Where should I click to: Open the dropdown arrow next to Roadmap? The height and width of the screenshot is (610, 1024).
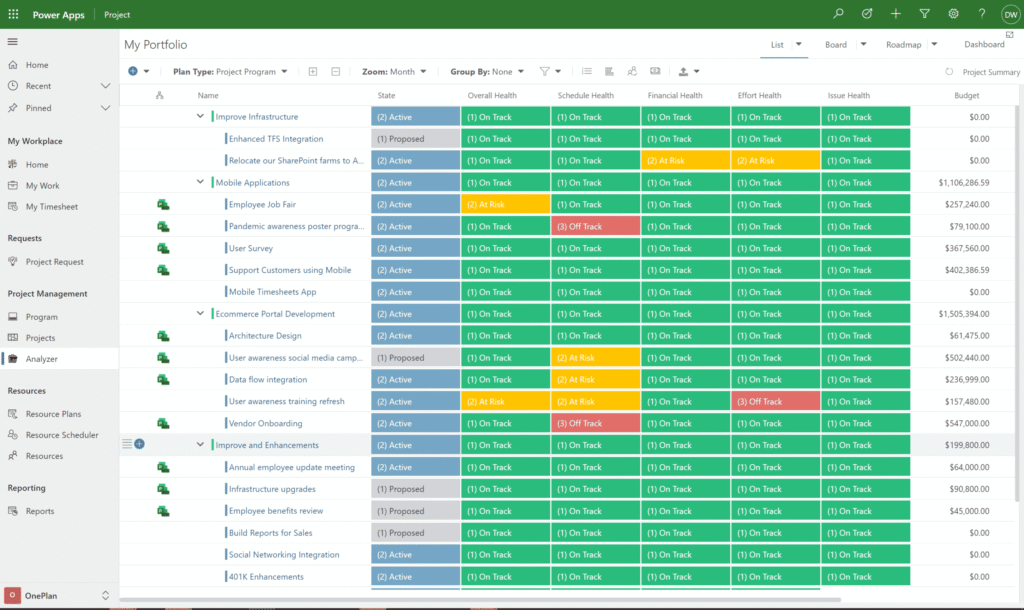(934, 44)
